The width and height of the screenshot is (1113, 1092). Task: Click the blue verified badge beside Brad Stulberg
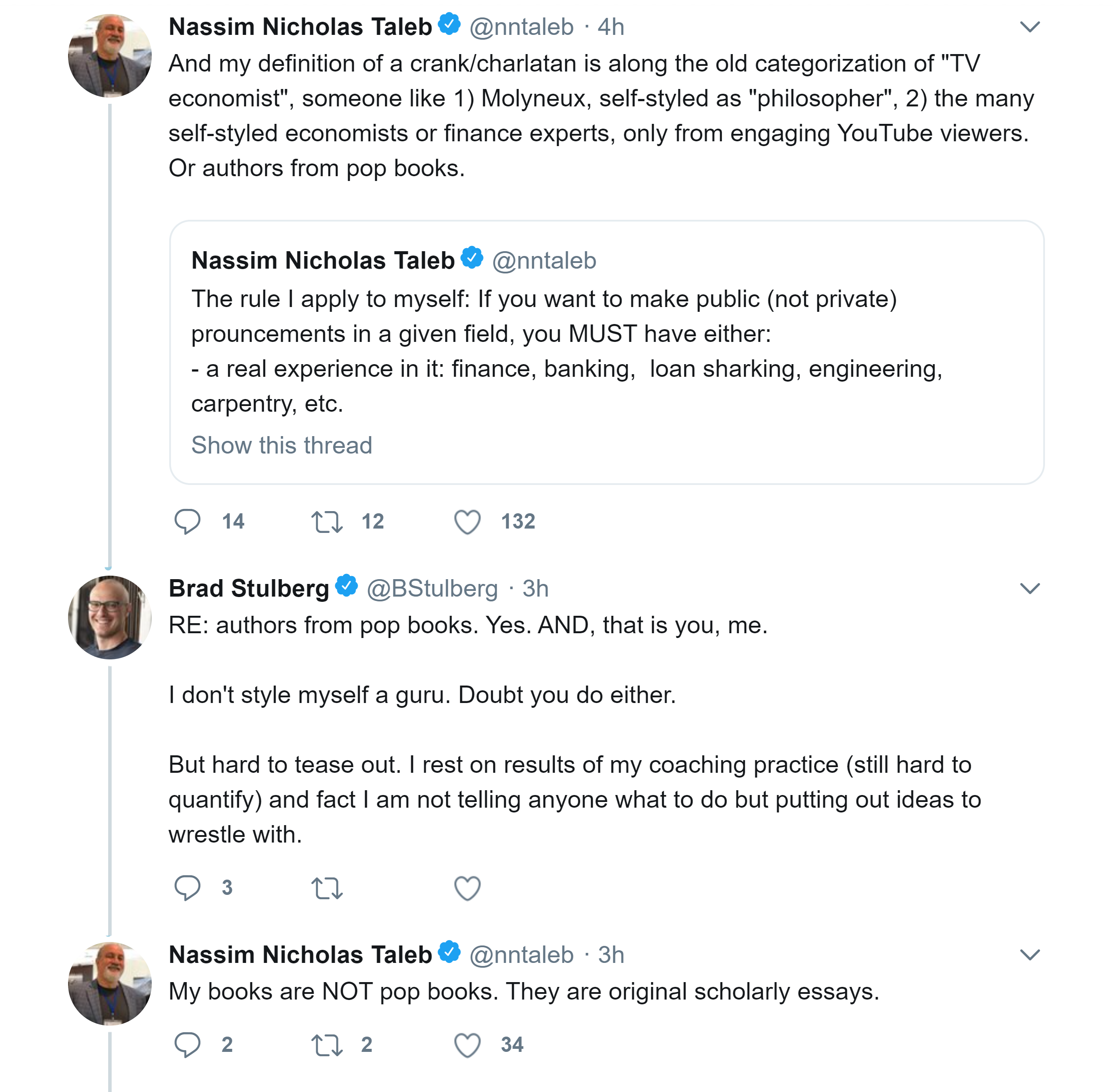pyautogui.click(x=346, y=586)
